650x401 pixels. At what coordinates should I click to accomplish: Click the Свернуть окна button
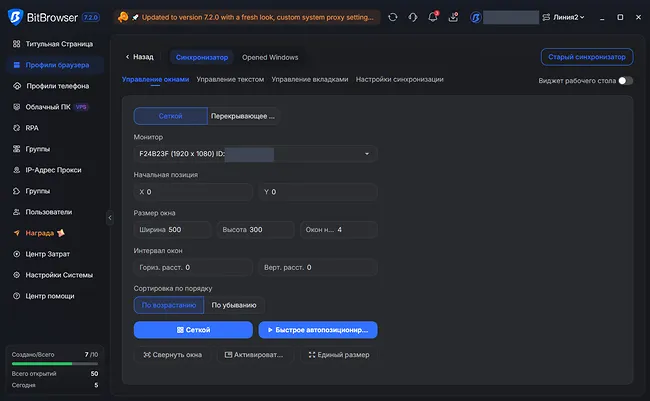pyautogui.click(x=172, y=355)
